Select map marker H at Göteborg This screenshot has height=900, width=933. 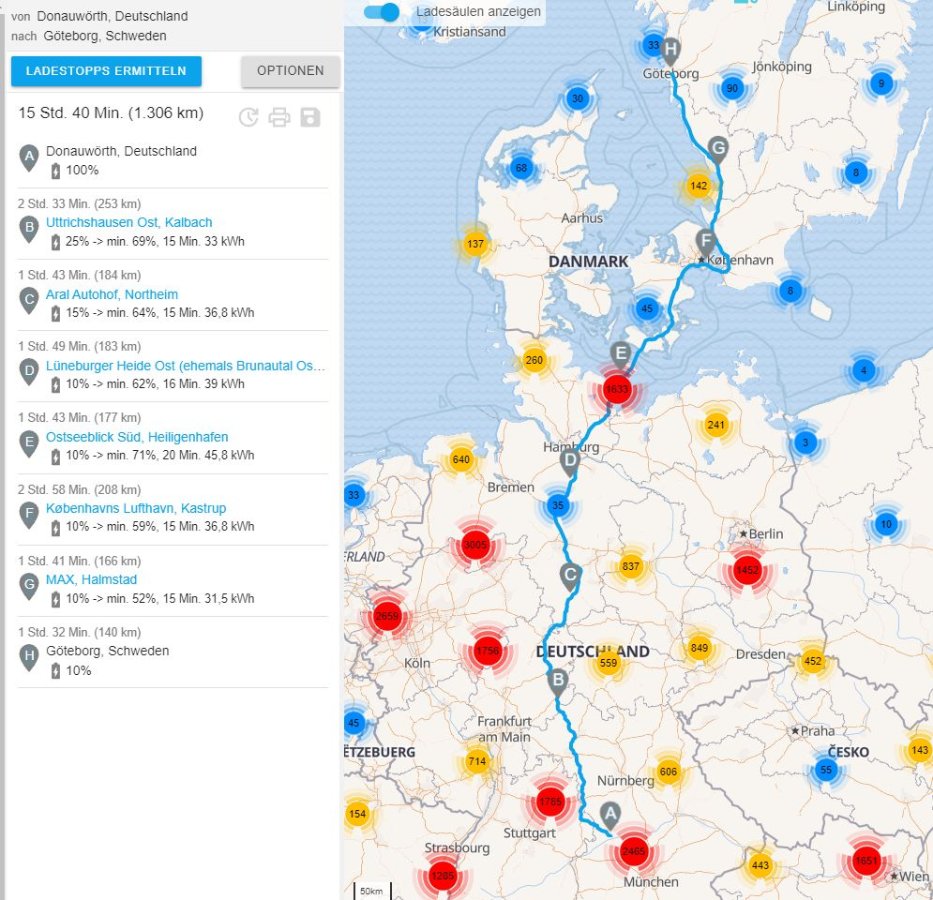click(671, 48)
